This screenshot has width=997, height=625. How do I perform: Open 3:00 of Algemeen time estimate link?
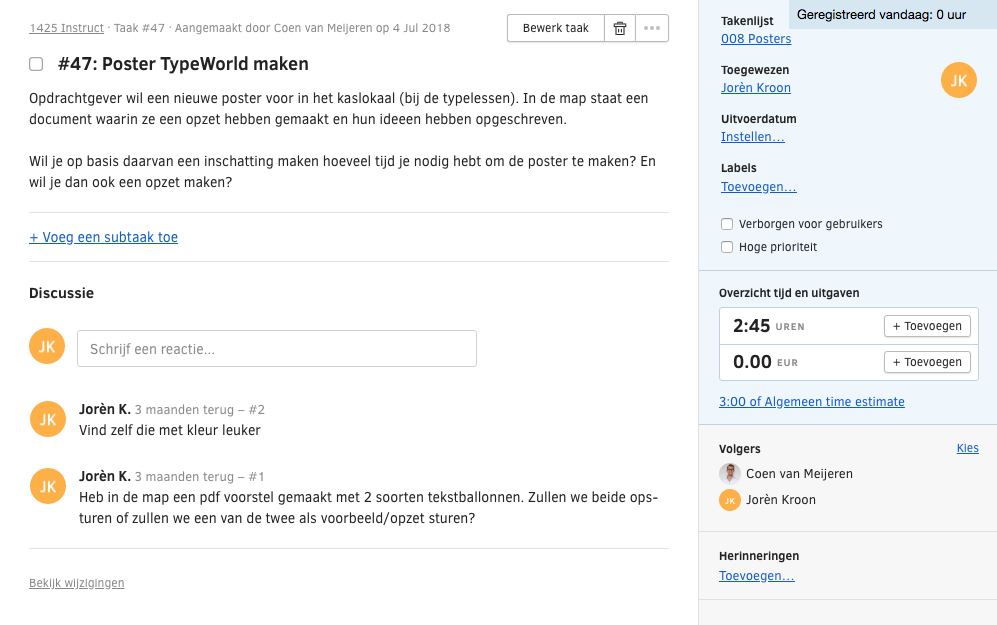click(812, 402)
